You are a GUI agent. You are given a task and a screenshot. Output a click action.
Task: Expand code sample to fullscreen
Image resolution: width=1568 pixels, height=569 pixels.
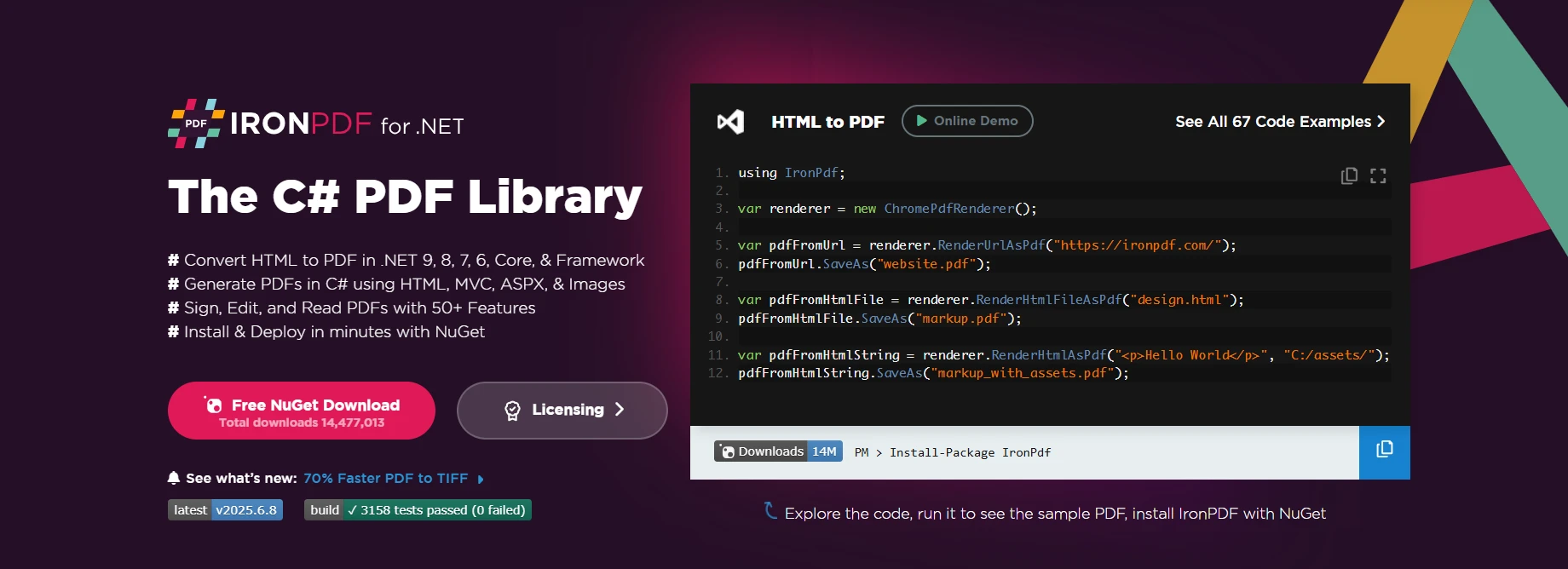coord(1378,175)
